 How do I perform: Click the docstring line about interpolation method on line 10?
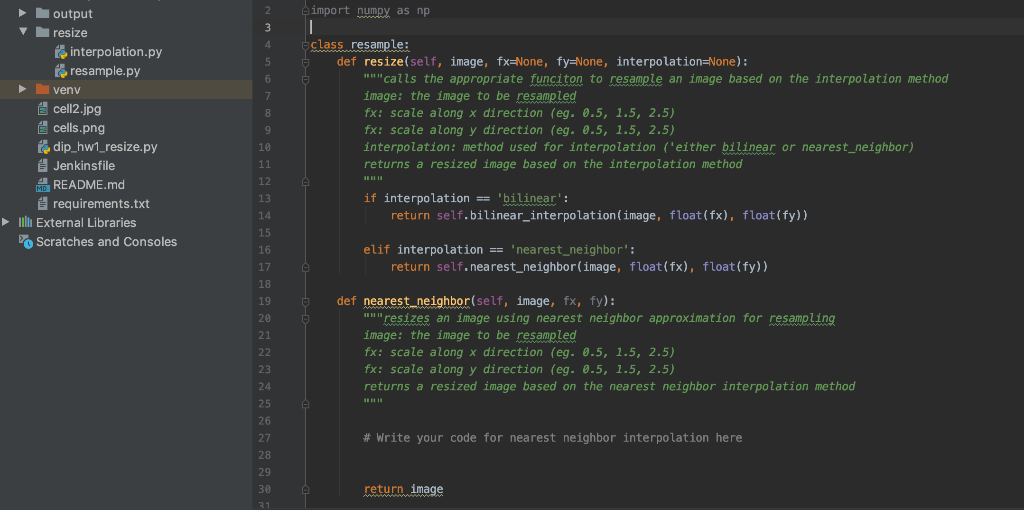pyautogui.click(x=638, y=148)
